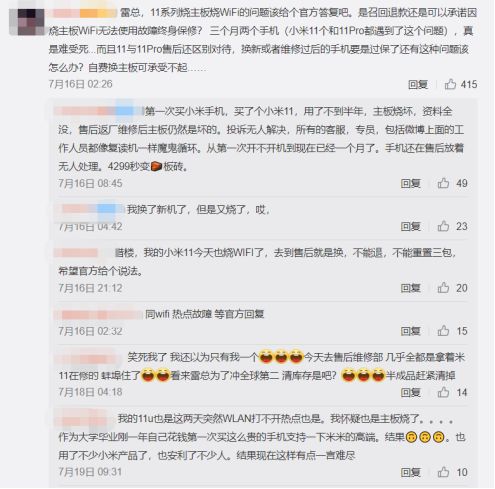Open username of the 08:45 replier
495x489 pixels.
point(99,111)
